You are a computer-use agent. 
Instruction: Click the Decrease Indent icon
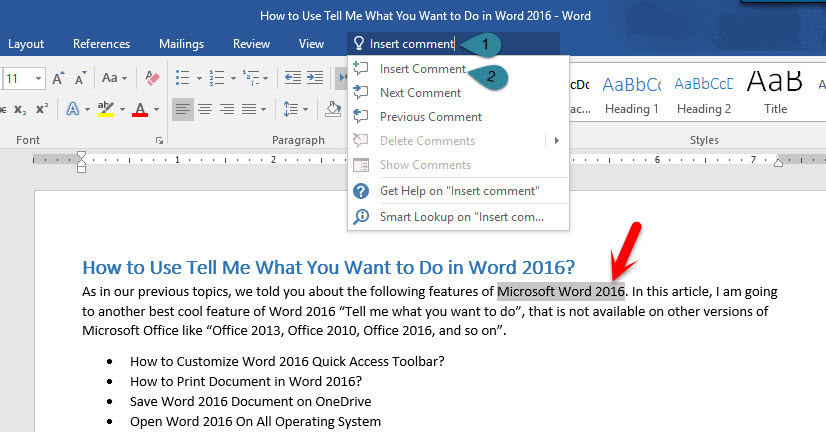292,78
